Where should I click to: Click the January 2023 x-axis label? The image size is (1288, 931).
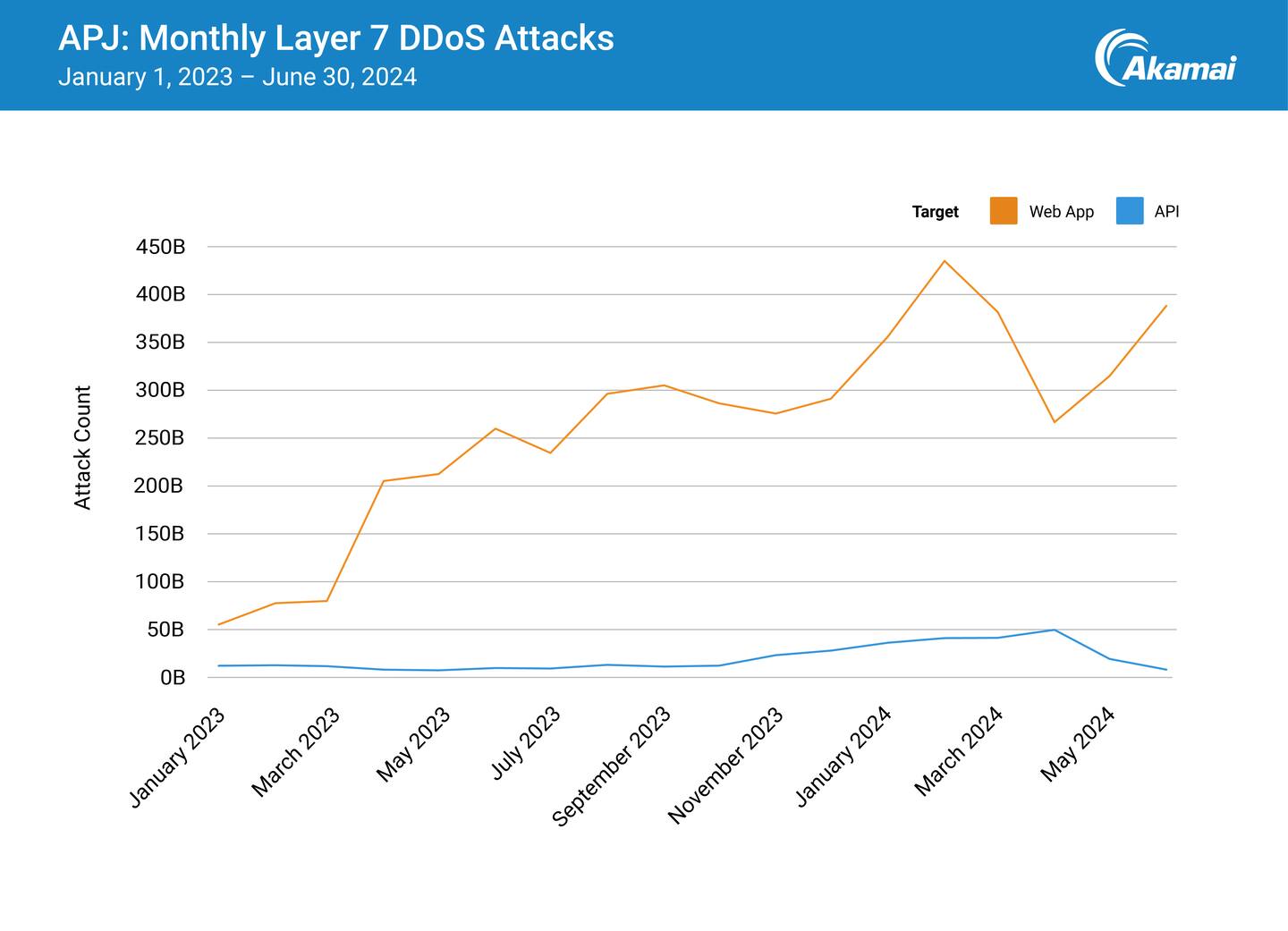(177, 757)
